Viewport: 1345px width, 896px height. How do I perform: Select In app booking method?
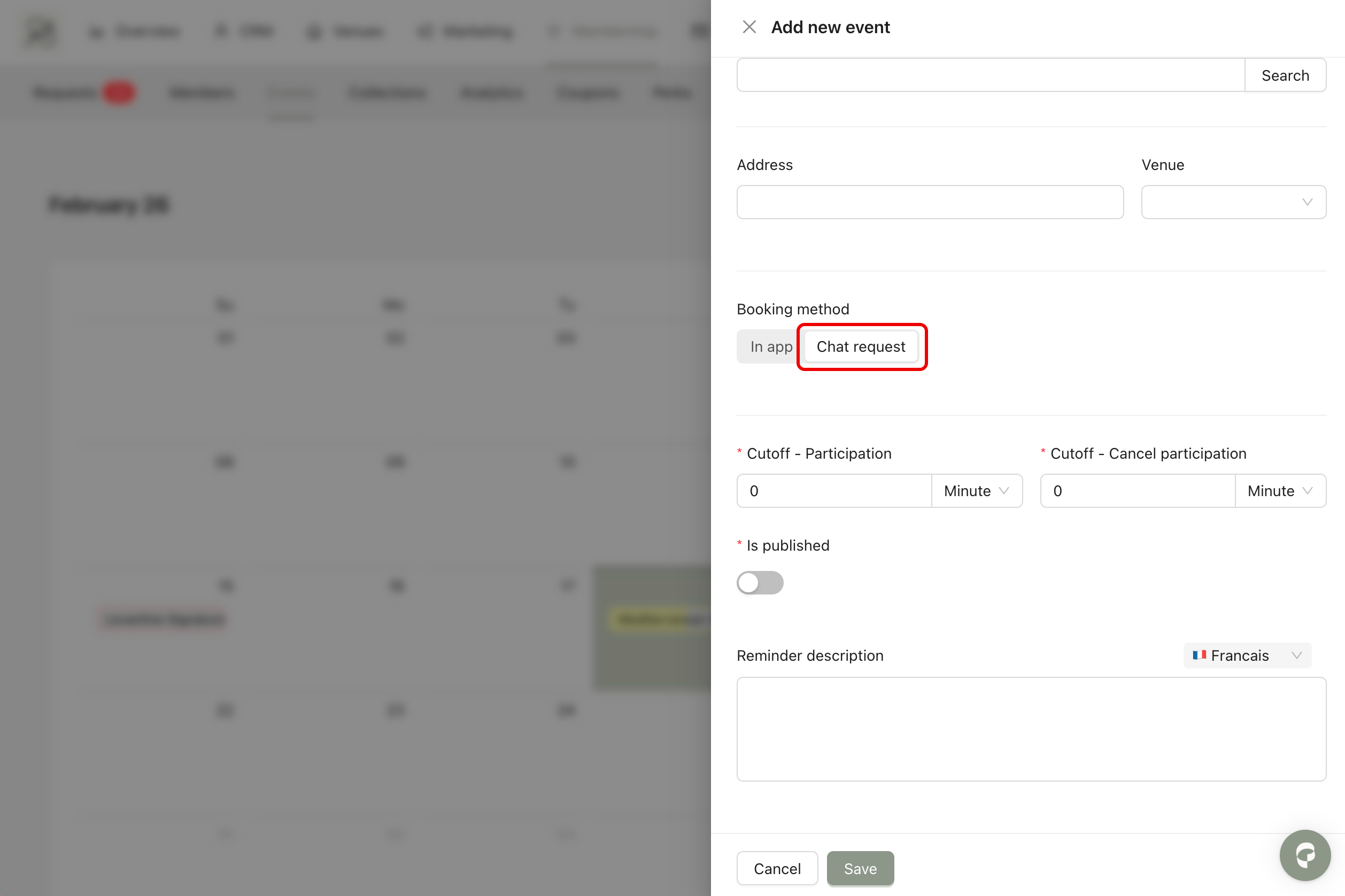tap(770, 347)
